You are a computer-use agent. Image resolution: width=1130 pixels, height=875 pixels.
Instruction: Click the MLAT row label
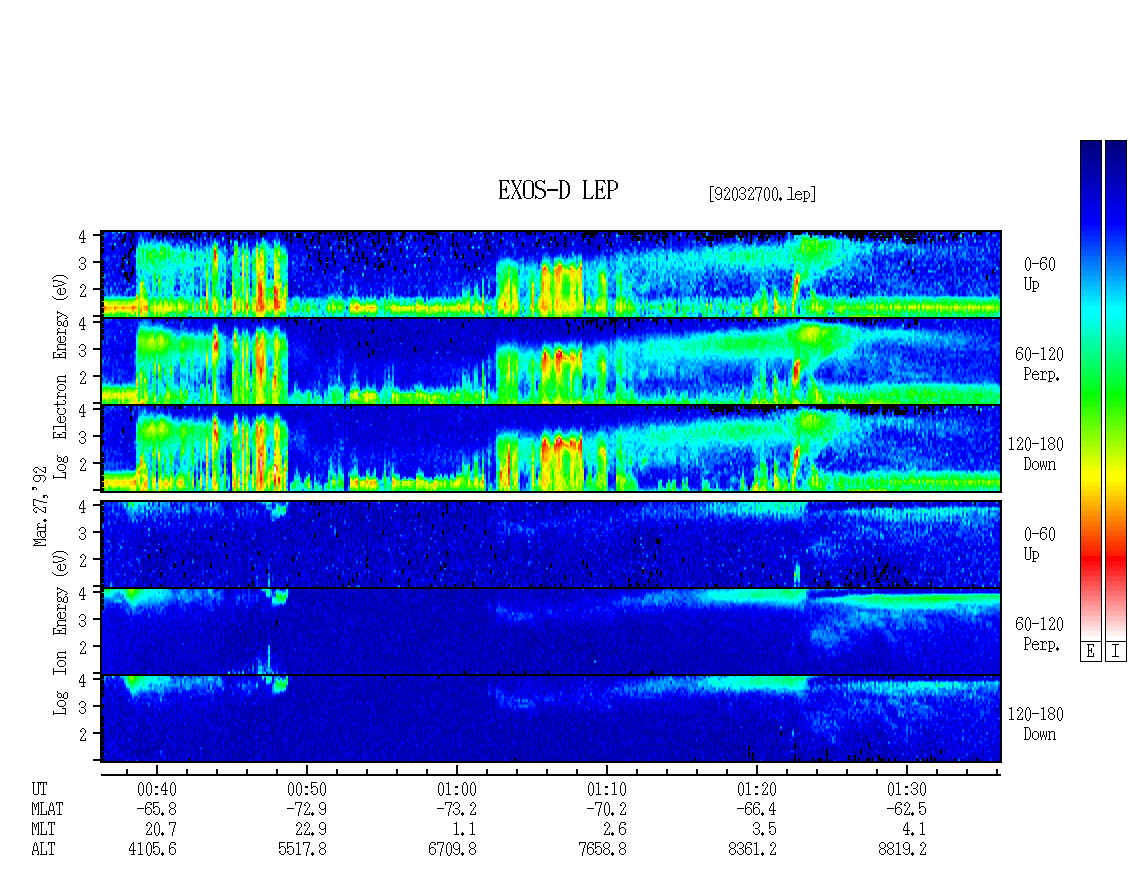pos(47,809)
